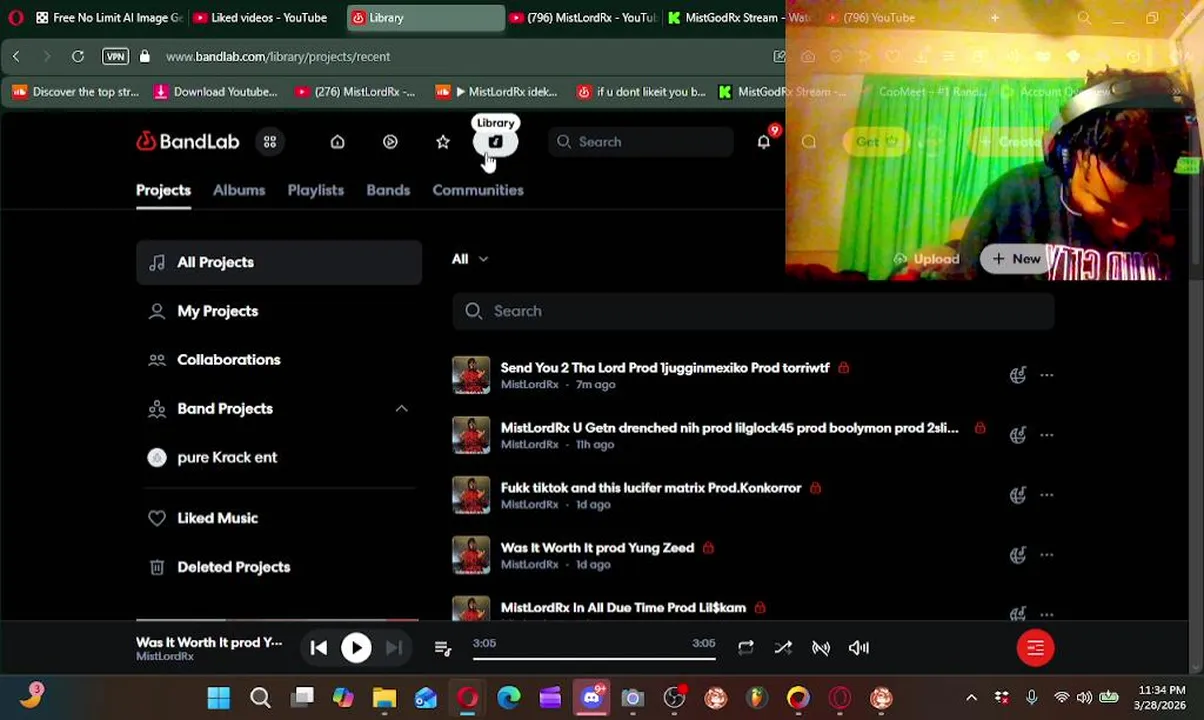Open the All filter dropdown
This screenshot has width=1204, height=720.
click(469, 259)
